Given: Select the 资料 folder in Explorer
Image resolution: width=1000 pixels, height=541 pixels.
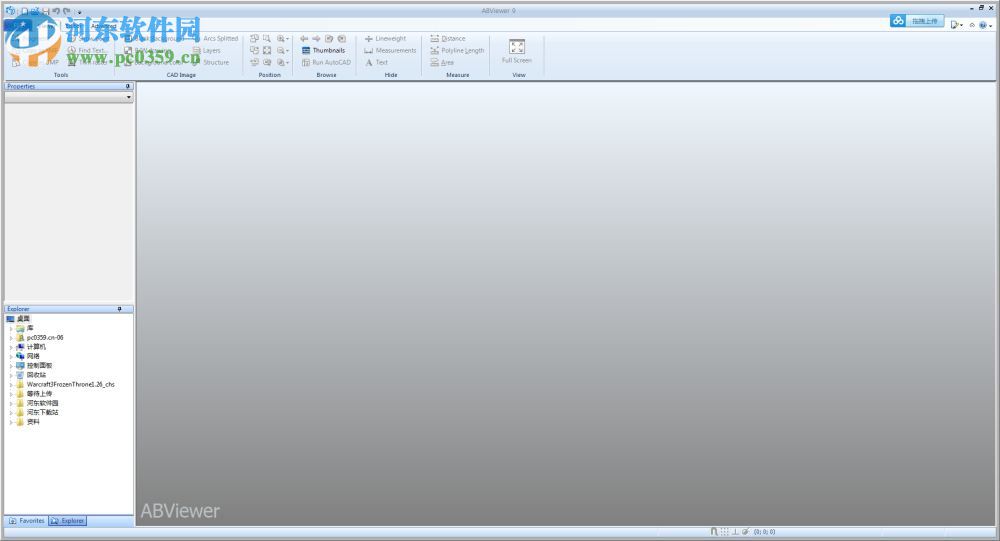Looking at the screenshot, I should click(x=33, y=422).
